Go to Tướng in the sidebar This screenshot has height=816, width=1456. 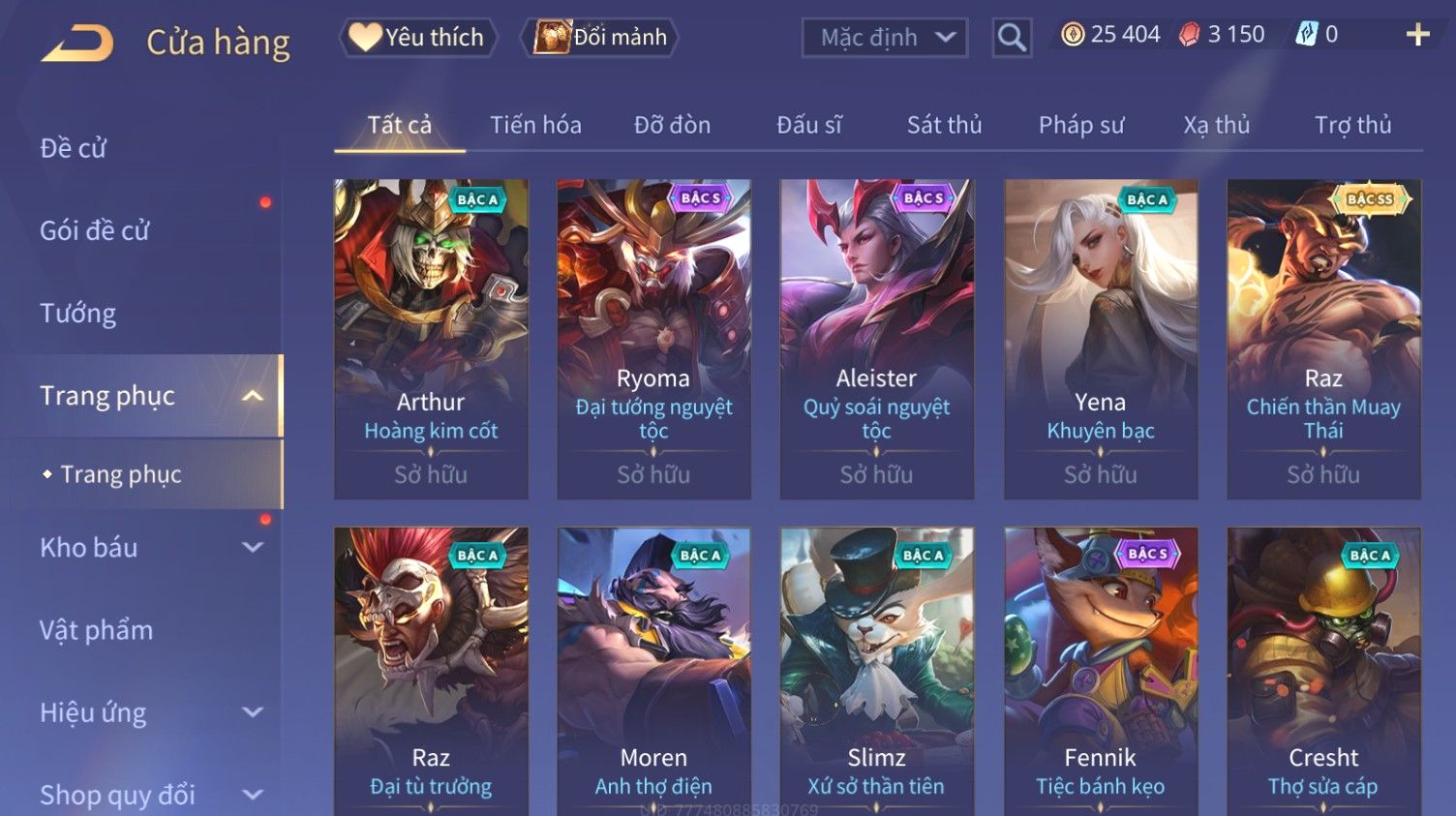click(77, 314)
